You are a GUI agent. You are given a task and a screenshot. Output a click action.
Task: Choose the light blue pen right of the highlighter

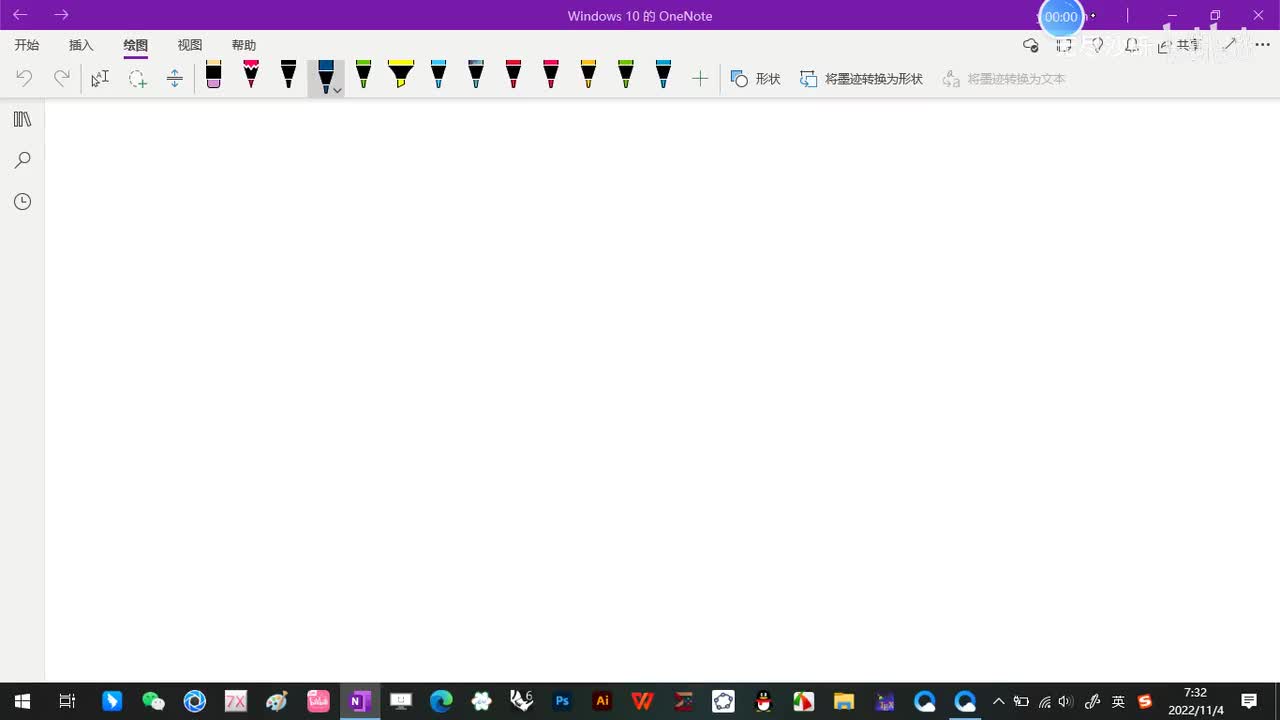tap(438, 75)
